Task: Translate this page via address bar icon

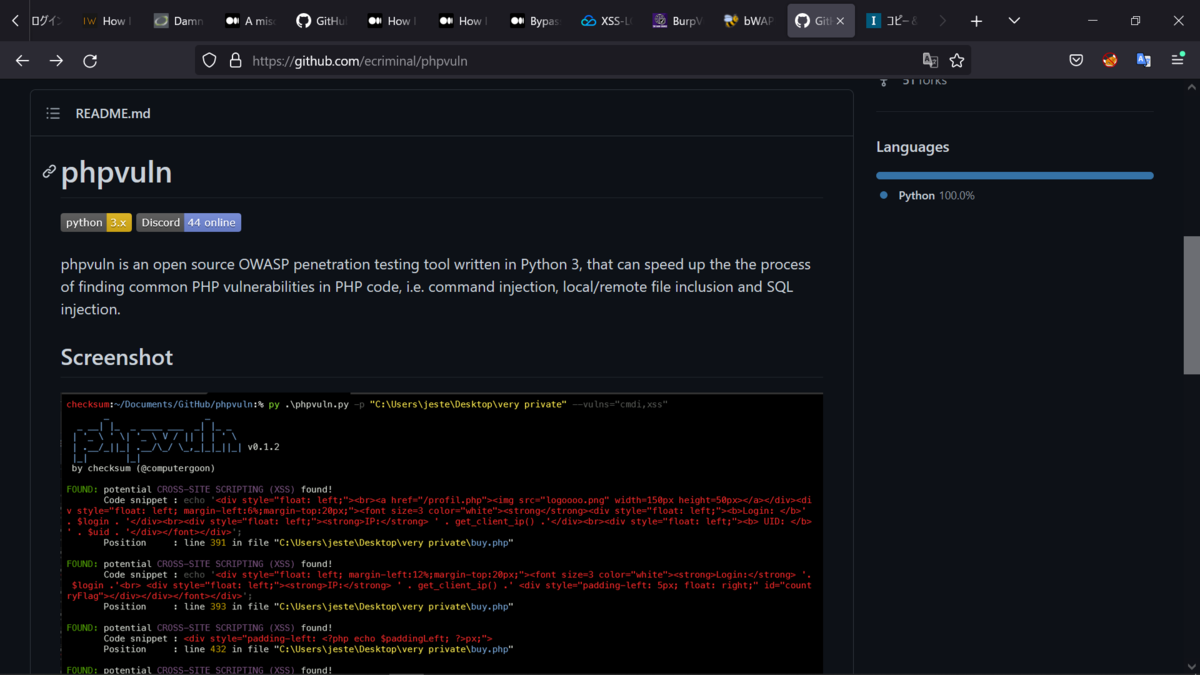Action: [930, 61]
